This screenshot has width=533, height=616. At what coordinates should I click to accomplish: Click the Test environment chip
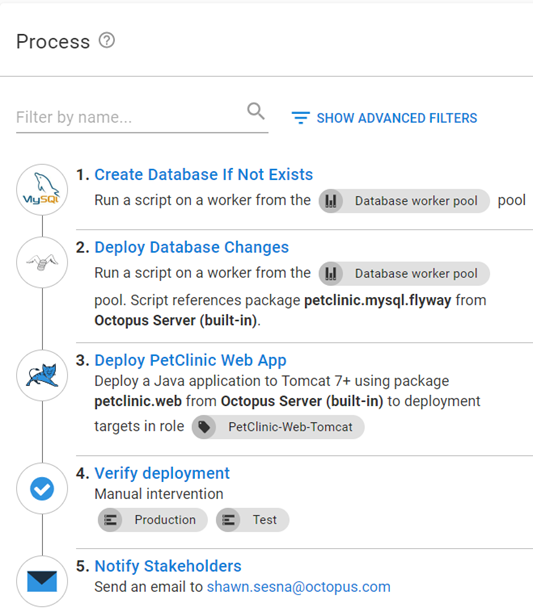point(253,520)
